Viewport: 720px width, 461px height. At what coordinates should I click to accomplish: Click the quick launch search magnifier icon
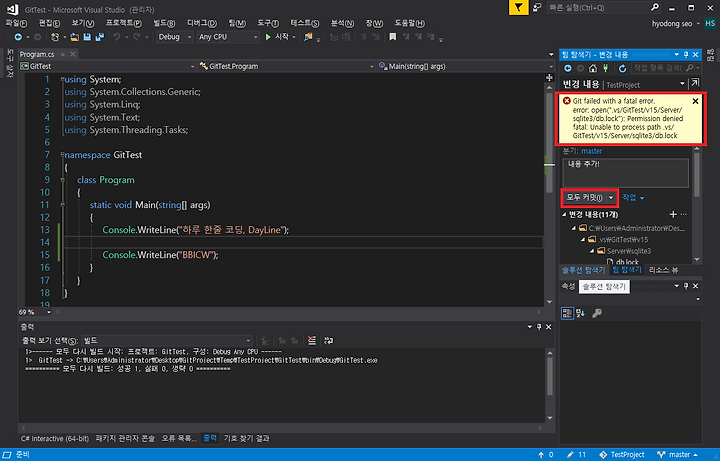click(x=655, y=7)
